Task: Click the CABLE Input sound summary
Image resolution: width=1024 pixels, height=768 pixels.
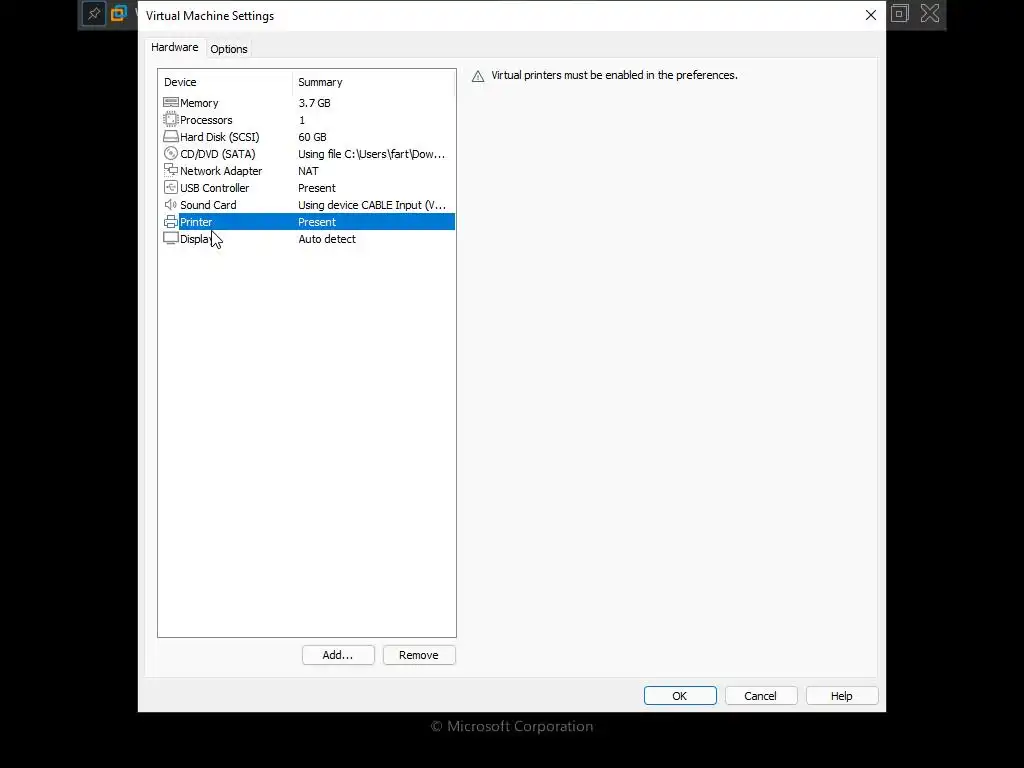Action: [372, 205]
